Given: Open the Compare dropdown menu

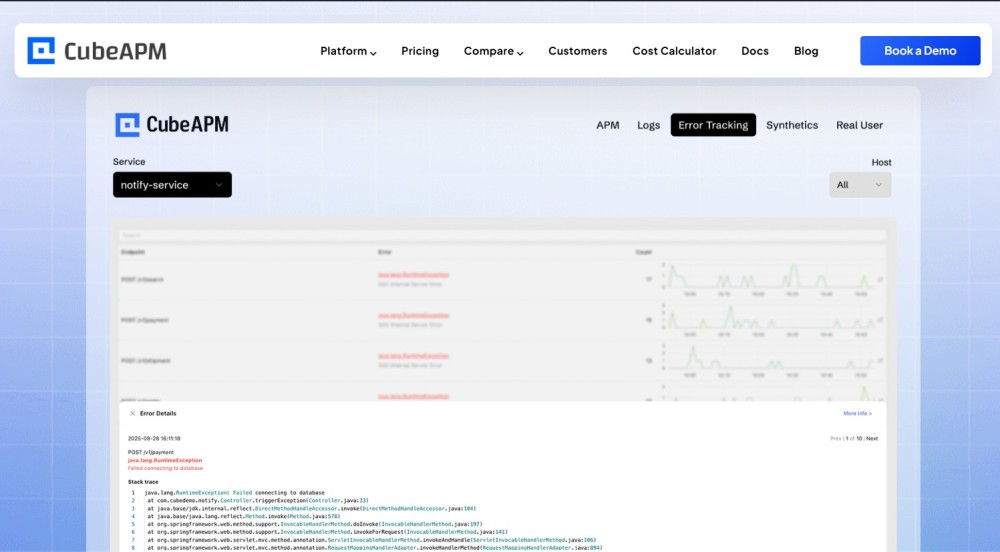Looking at the screenshot, I should (494, 51).
